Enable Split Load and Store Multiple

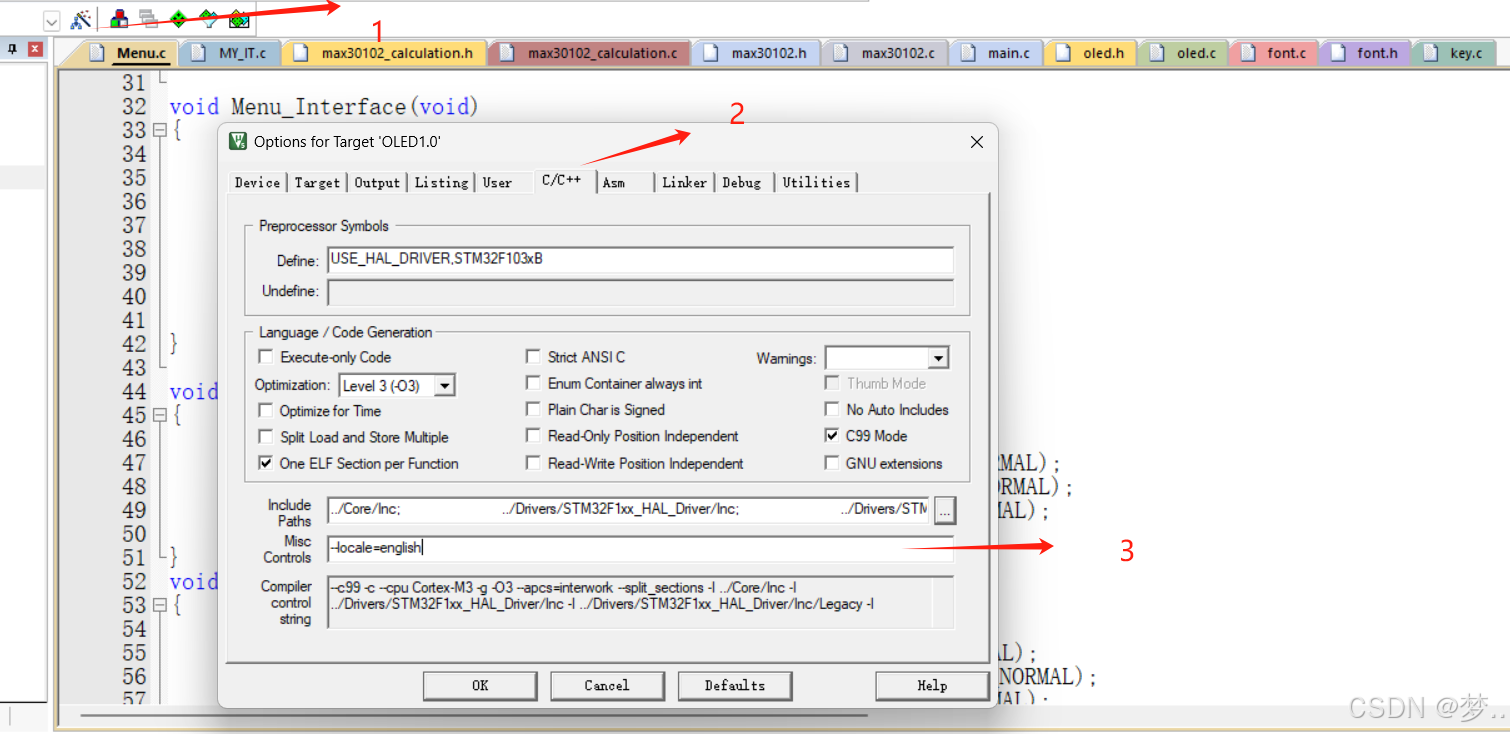(x=266, y=437)
